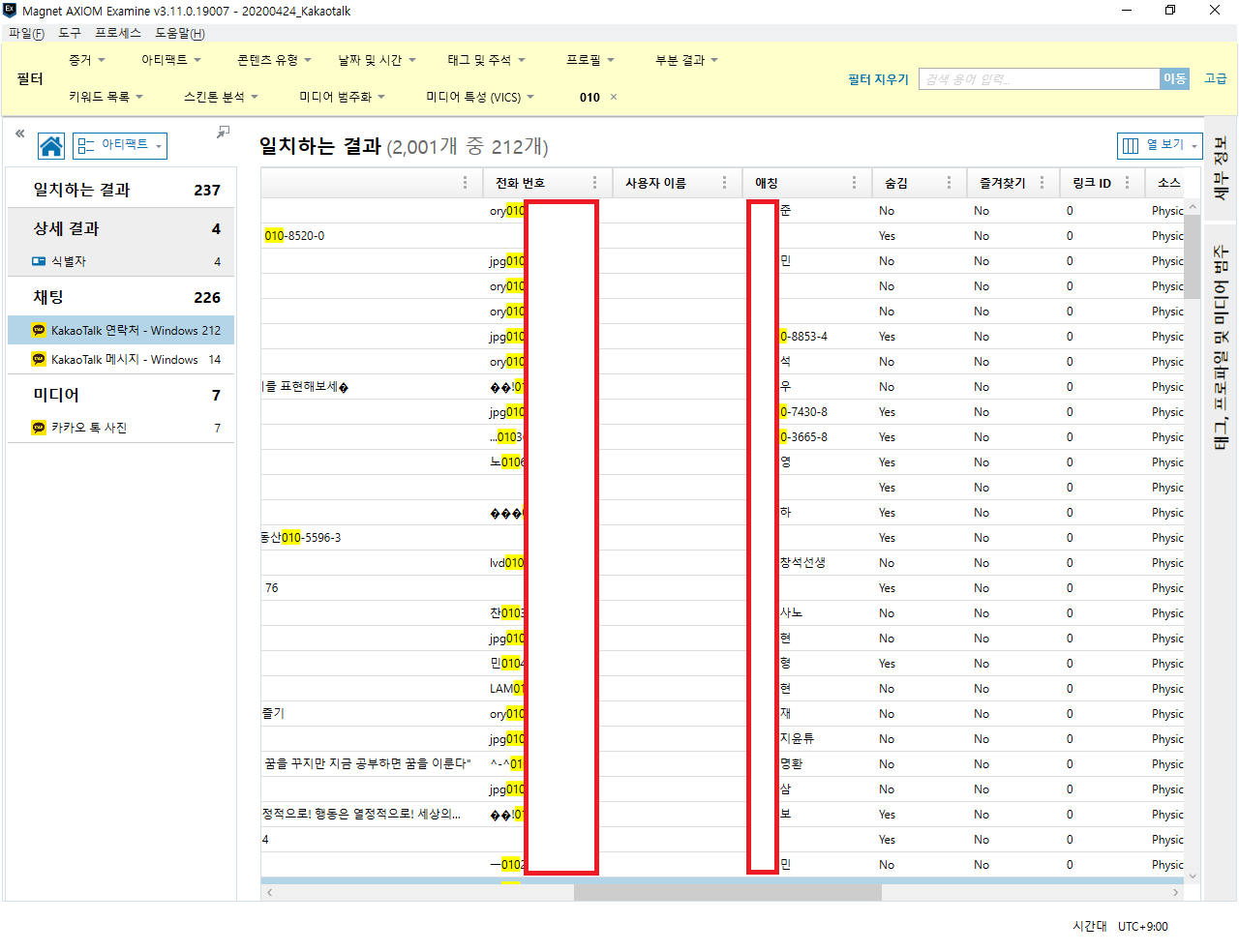Click the Magnet AXIOM app icon

[10, 11]
